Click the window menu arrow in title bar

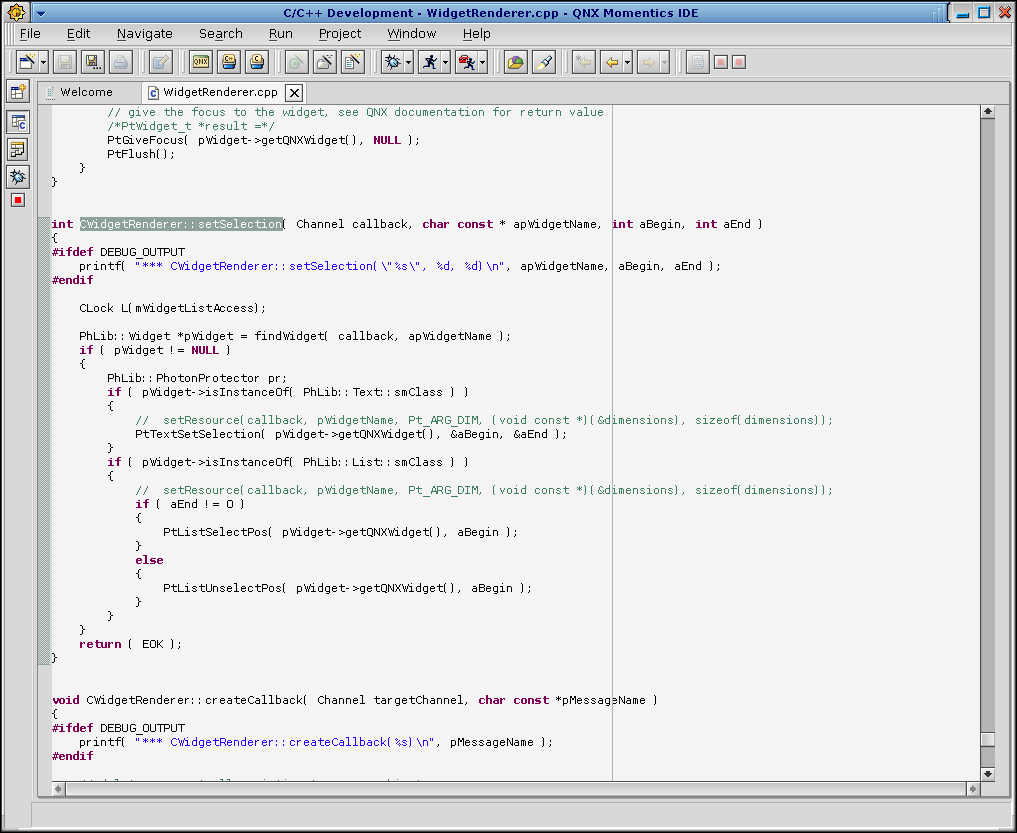click(39, 13)
